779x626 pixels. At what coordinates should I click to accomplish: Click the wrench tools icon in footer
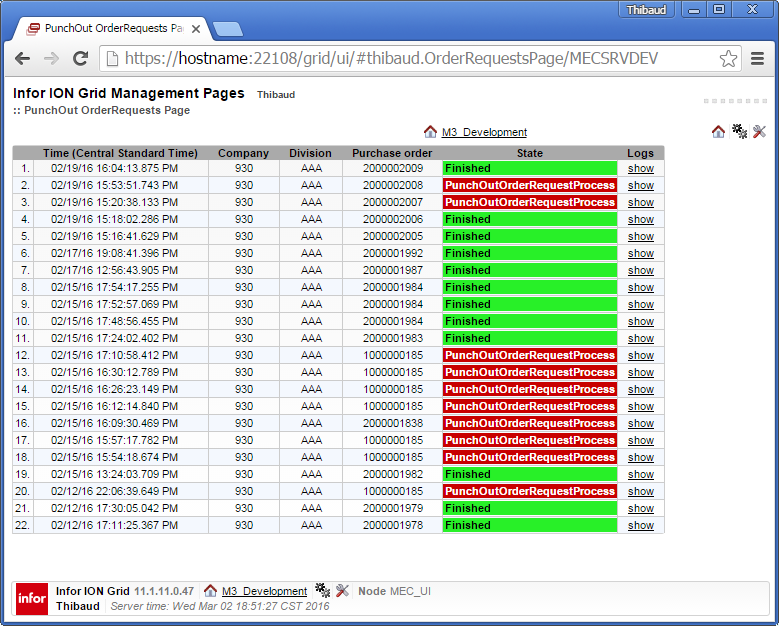point(342,591)
